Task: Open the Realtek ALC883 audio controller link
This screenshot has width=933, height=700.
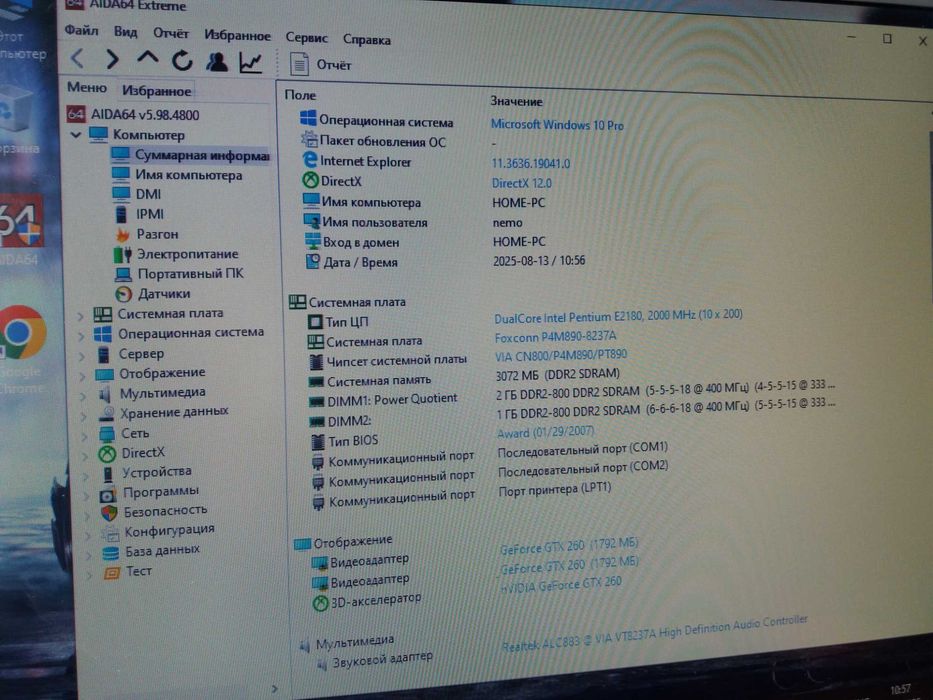Action: point(654,633)
